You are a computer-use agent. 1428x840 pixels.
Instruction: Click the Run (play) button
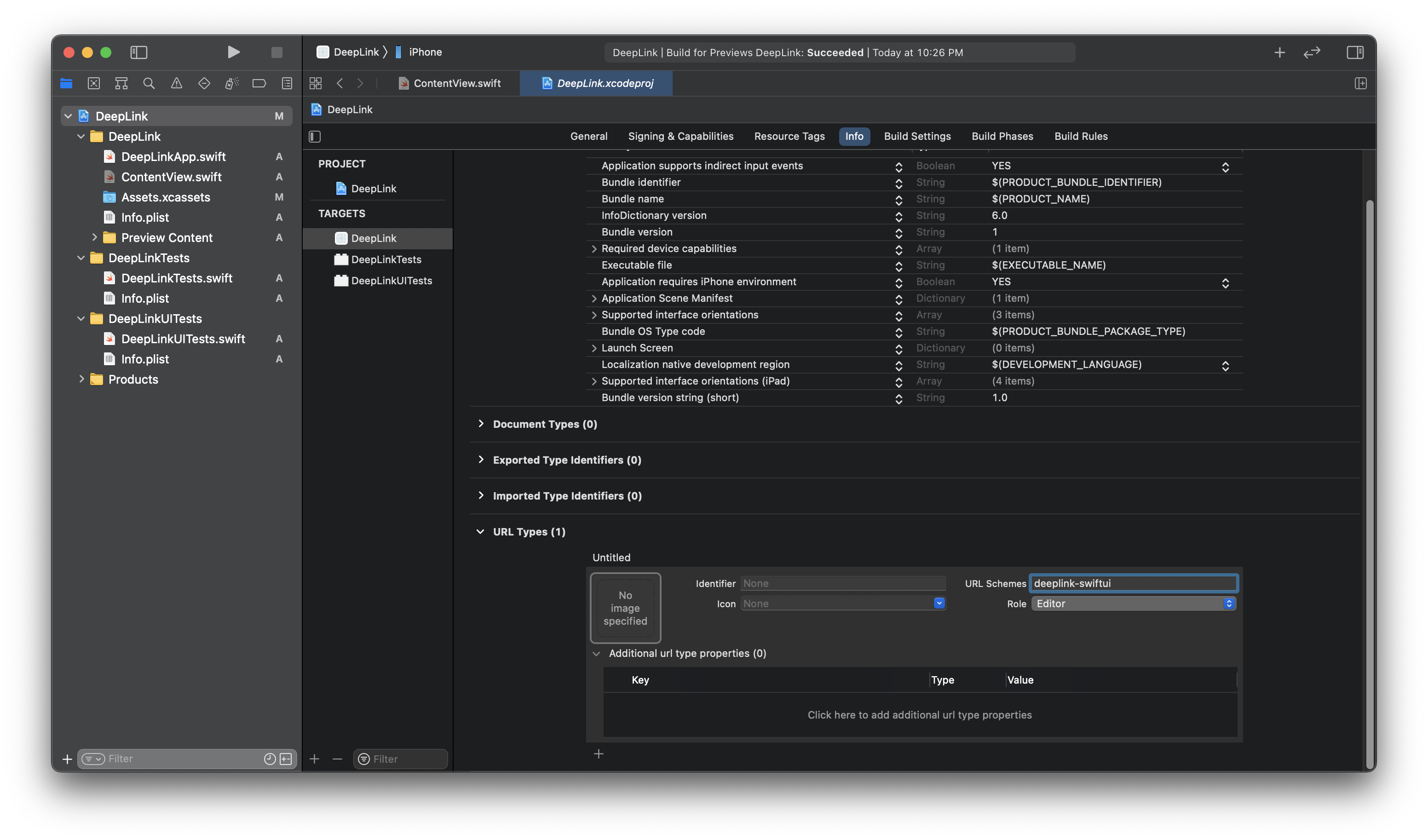point(233,52)
